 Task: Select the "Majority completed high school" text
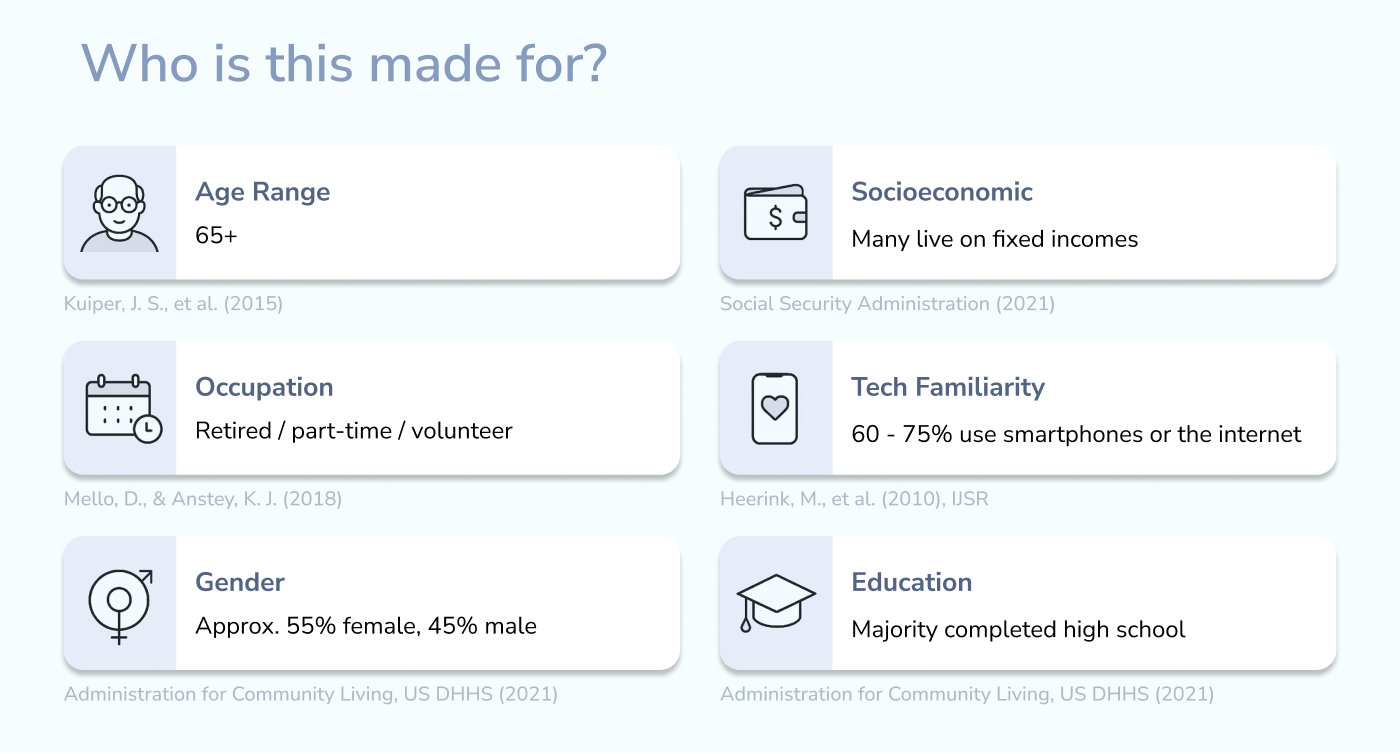1018,630
